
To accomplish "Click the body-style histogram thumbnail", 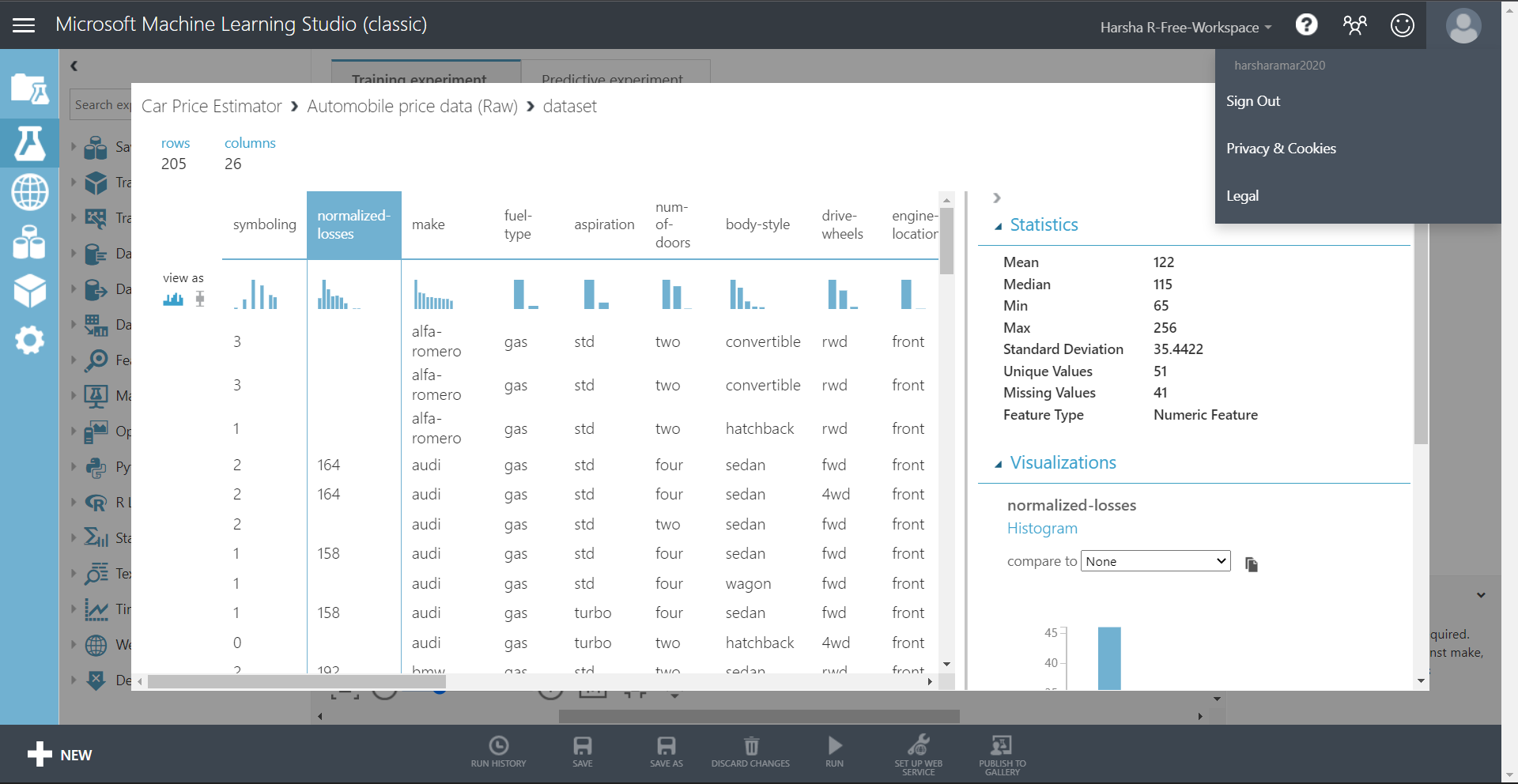I will click(x=746, y=294).
